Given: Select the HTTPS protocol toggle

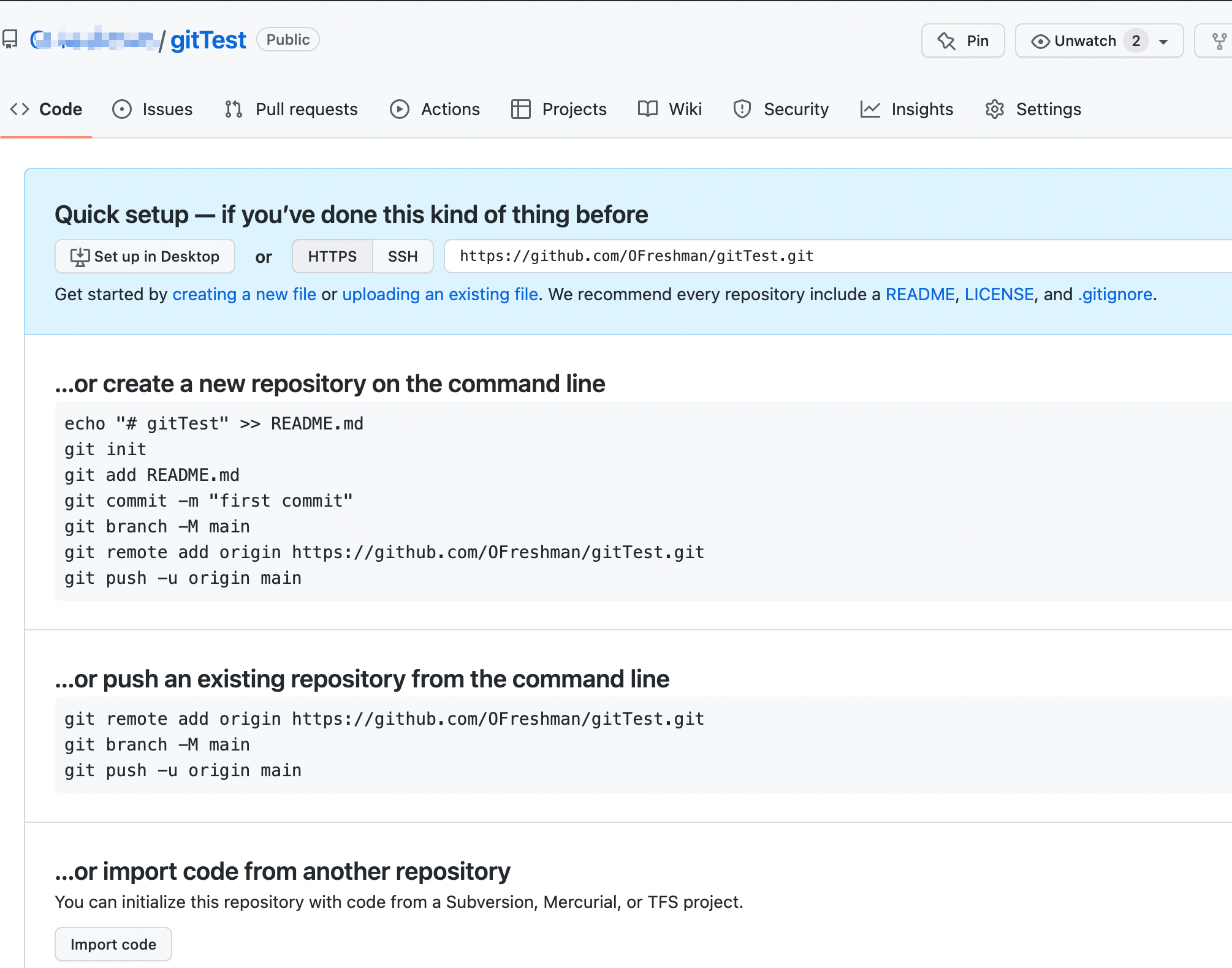Looking at the screenshot, I should pyautogui.click(x=332, y=256).
